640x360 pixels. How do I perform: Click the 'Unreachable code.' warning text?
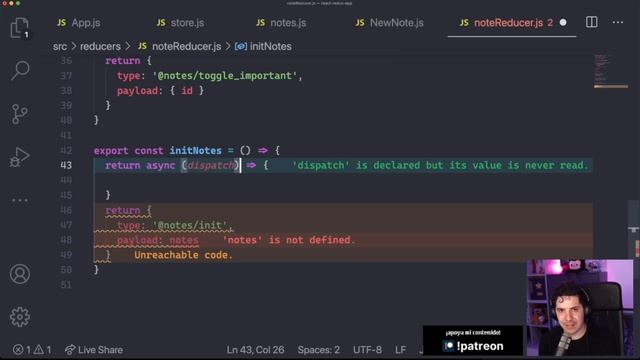tap(183, 255)
